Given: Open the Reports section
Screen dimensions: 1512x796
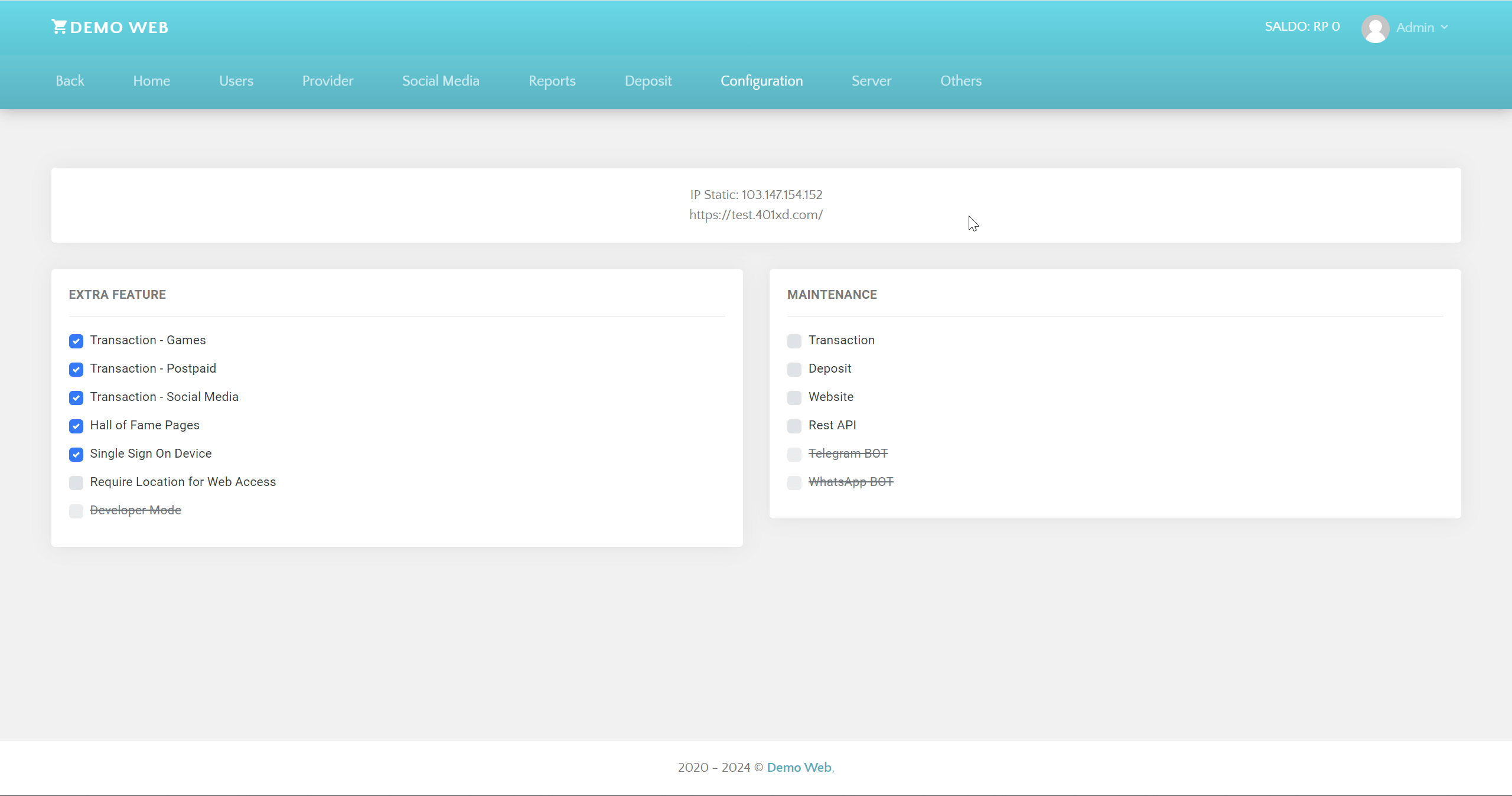Looking at the screenshot, I should click(552, 81).
